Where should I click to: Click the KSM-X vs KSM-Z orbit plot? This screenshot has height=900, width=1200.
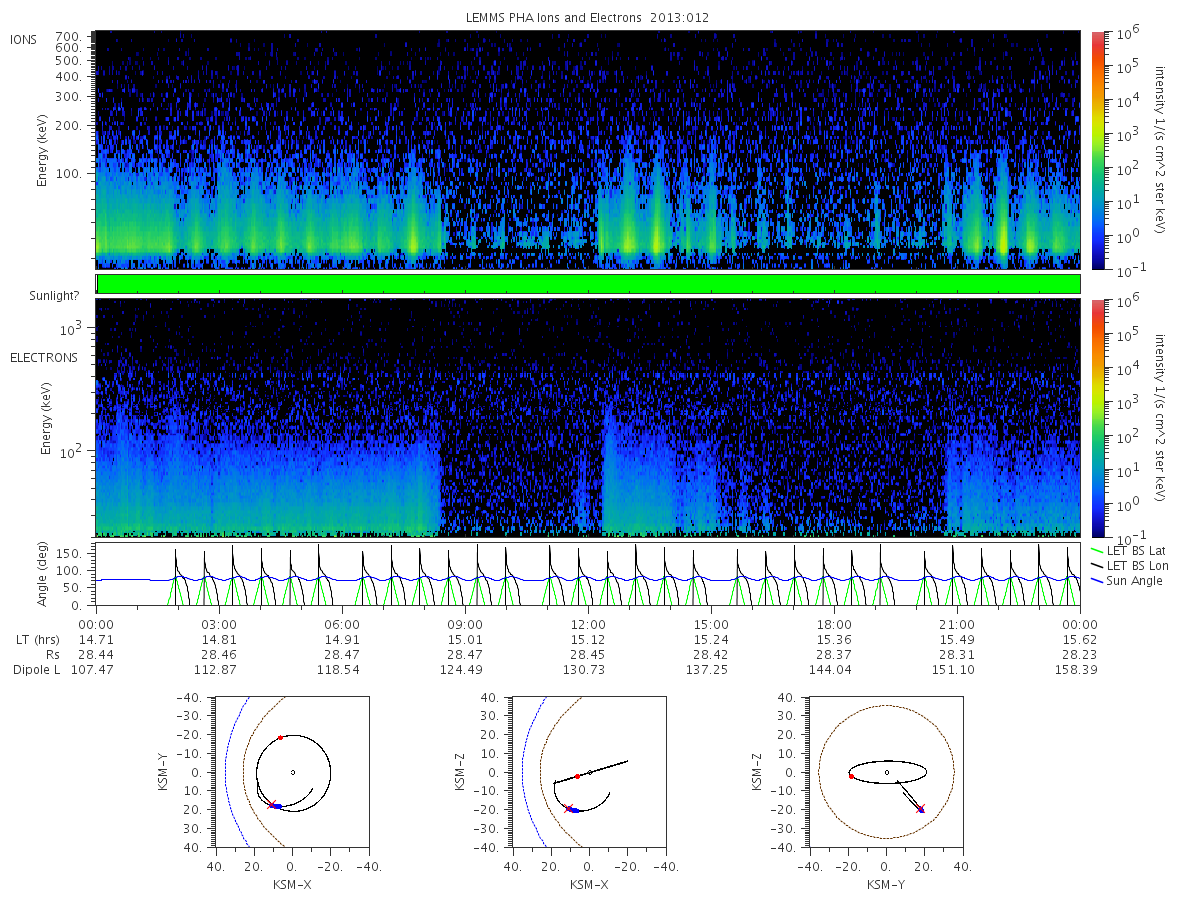(589, 772)
